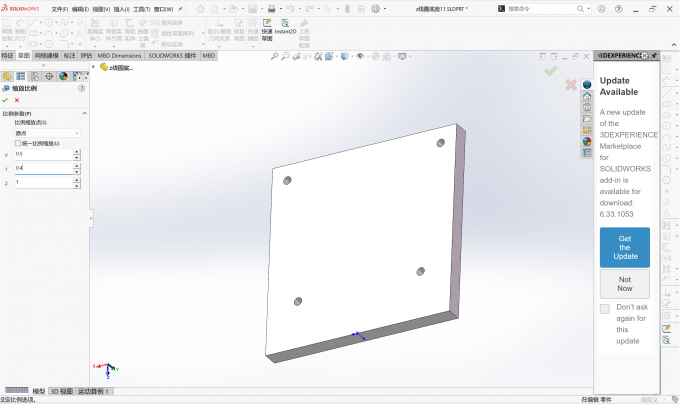Increment the X scale value spinner up
This screenshot has width=680, height=404.
click(x=77, y=152)
